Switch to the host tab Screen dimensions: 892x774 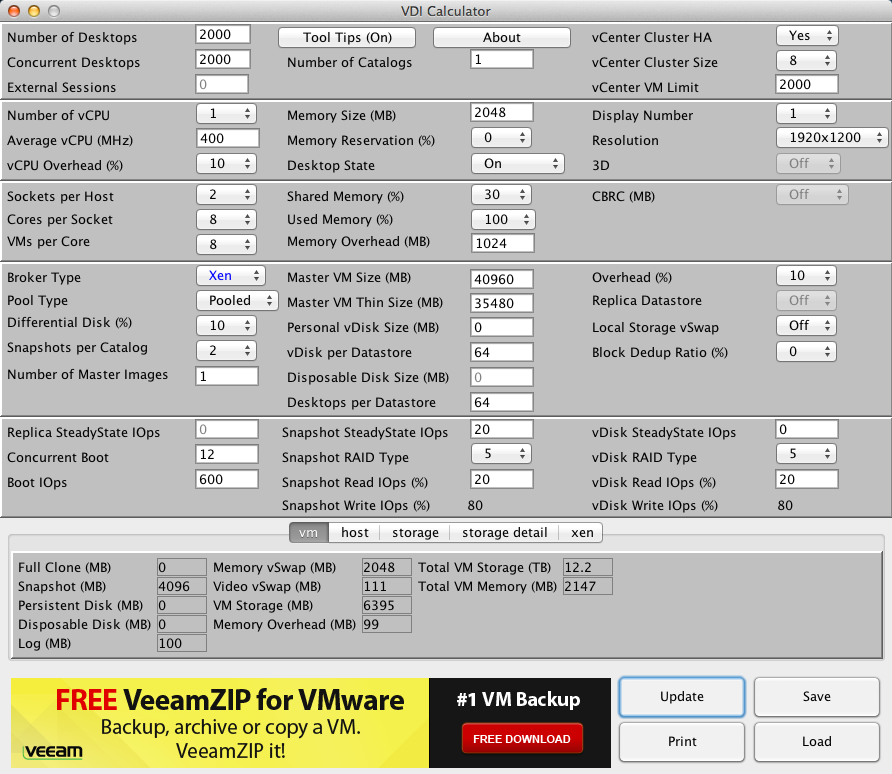click(x=354, y=533)
